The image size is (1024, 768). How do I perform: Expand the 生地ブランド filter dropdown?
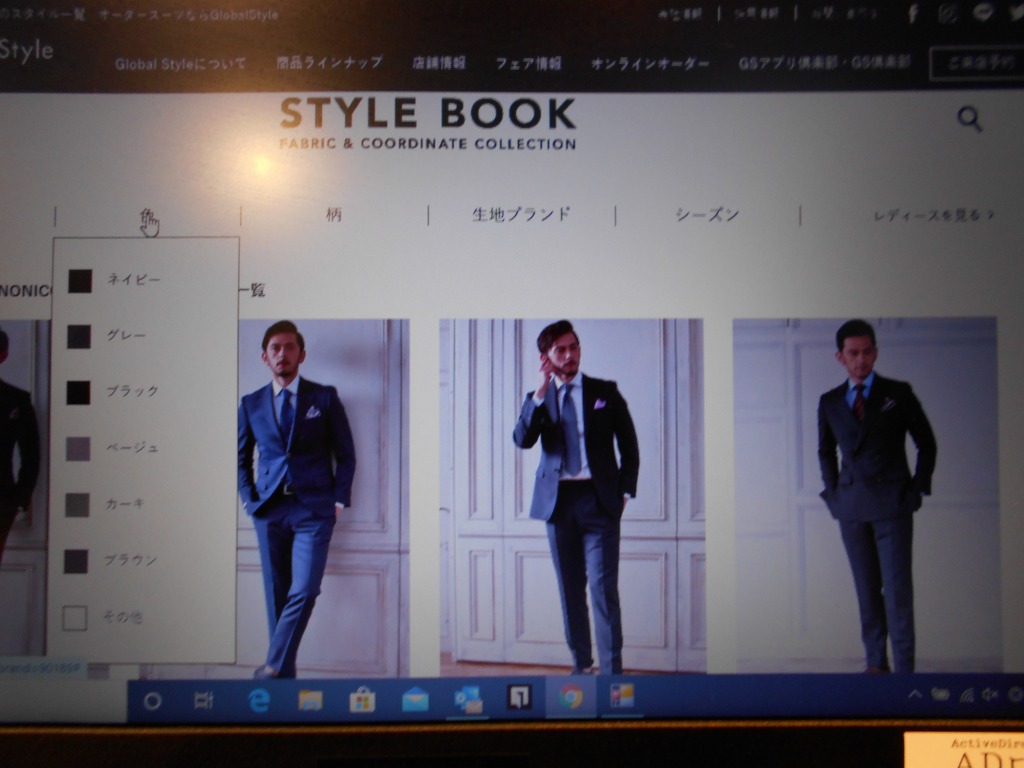point(521,214)
